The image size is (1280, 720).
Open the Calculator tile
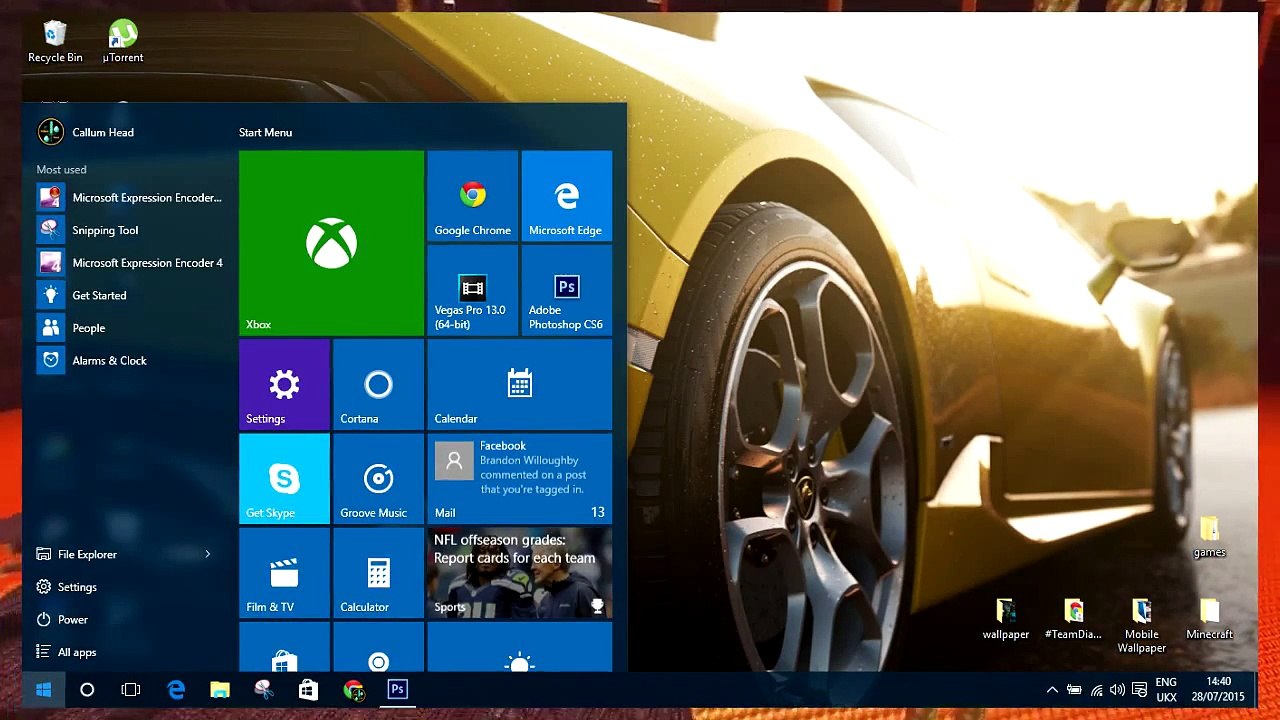(378, 573)
